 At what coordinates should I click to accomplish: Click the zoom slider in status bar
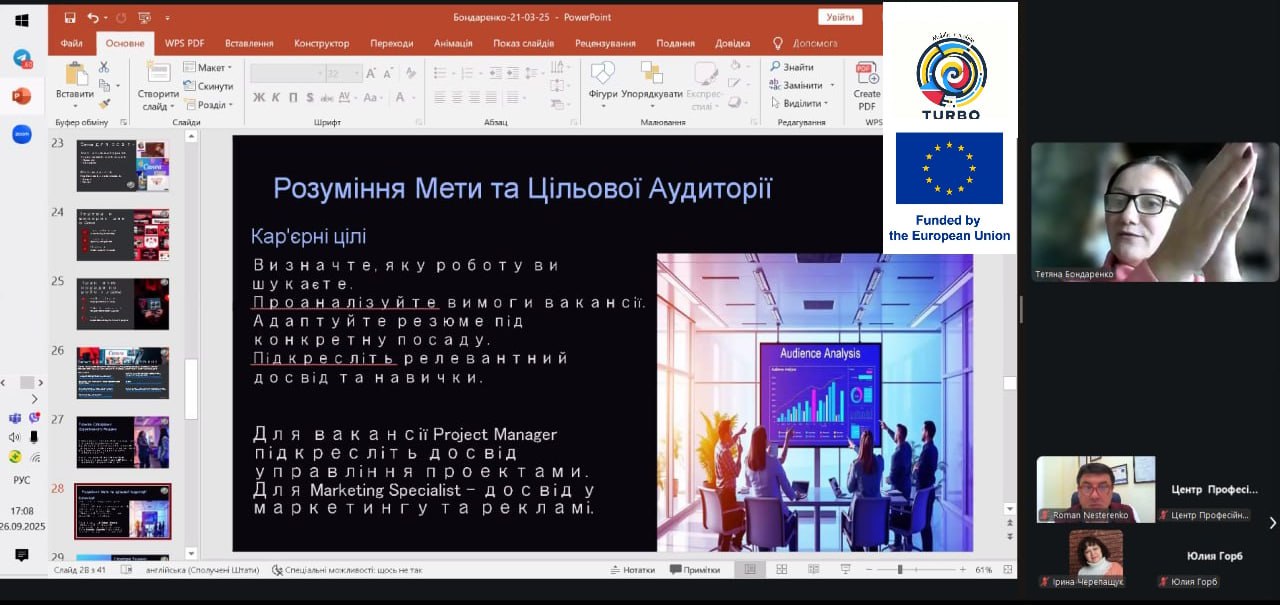click(x=900, y=570)
